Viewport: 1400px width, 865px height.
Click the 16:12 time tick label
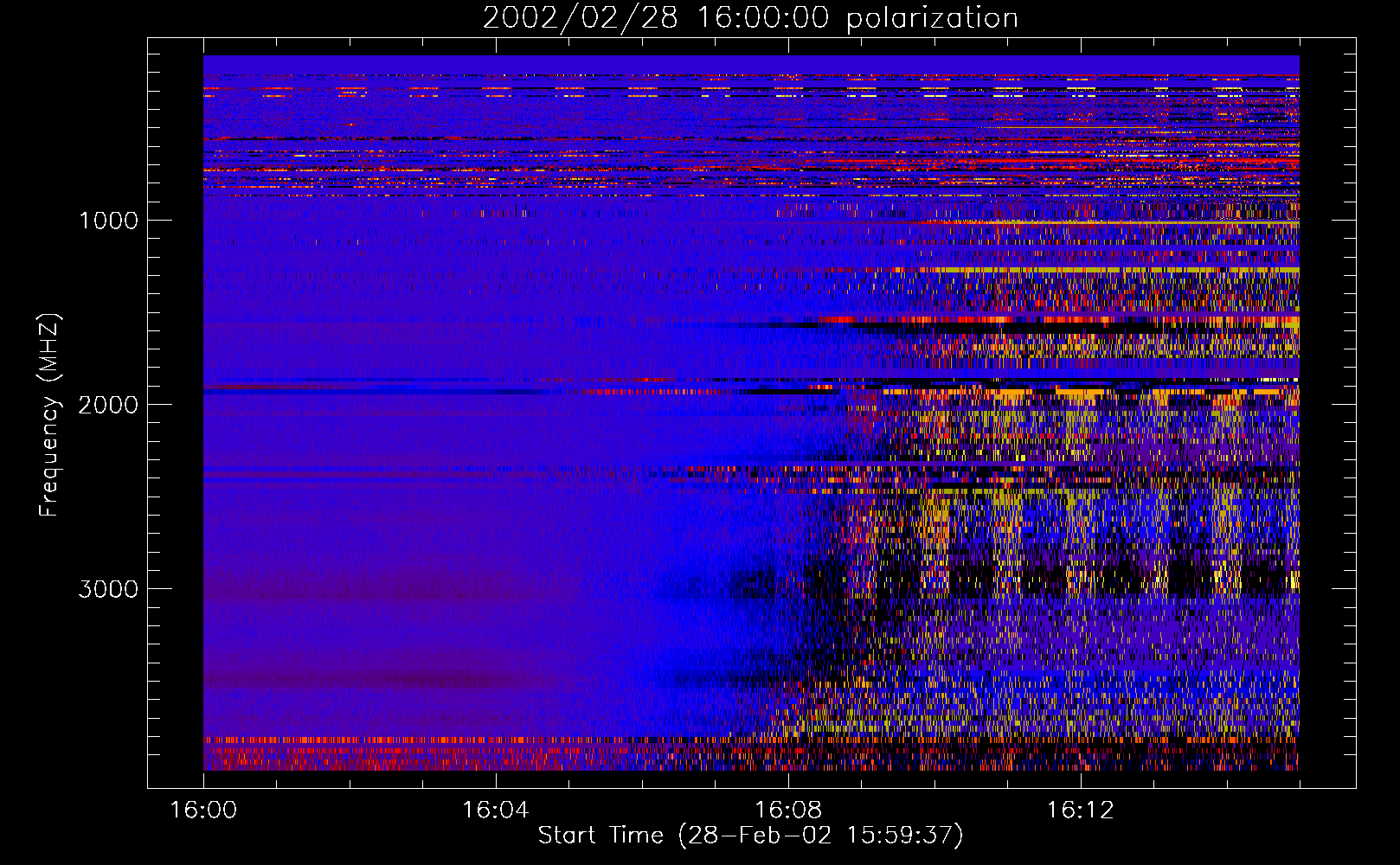1081,810
